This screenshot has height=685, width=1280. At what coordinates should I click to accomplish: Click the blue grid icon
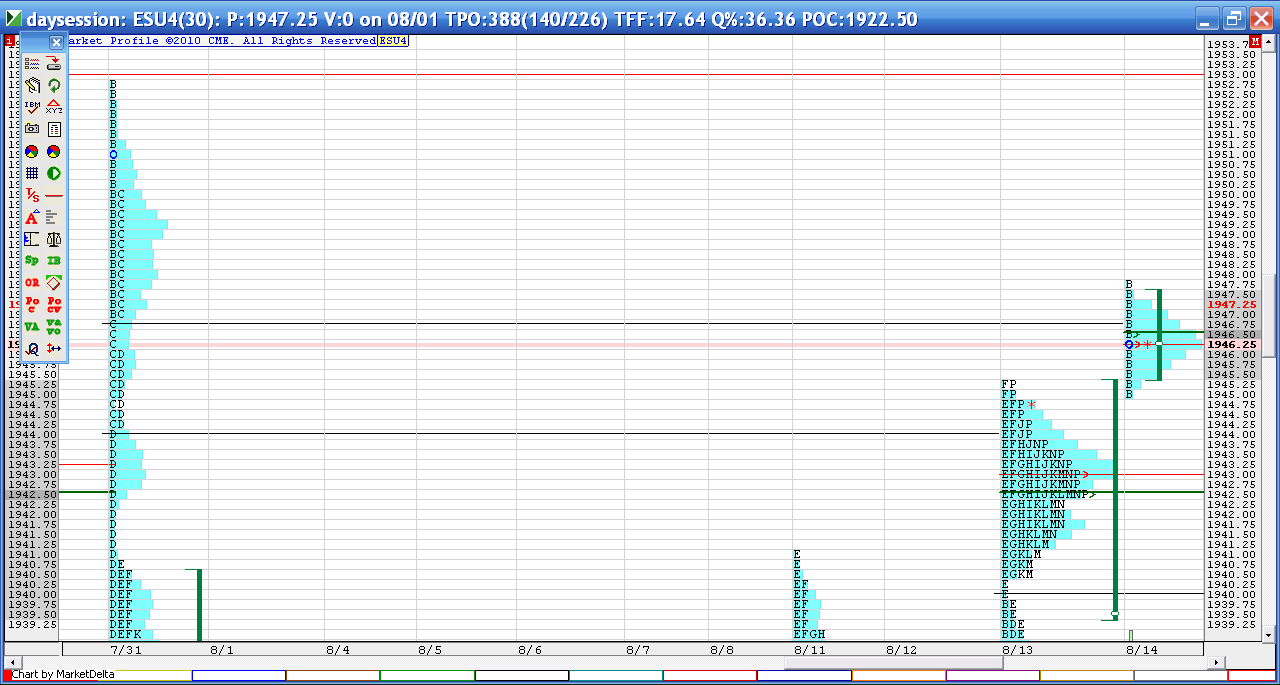[32, 173]
